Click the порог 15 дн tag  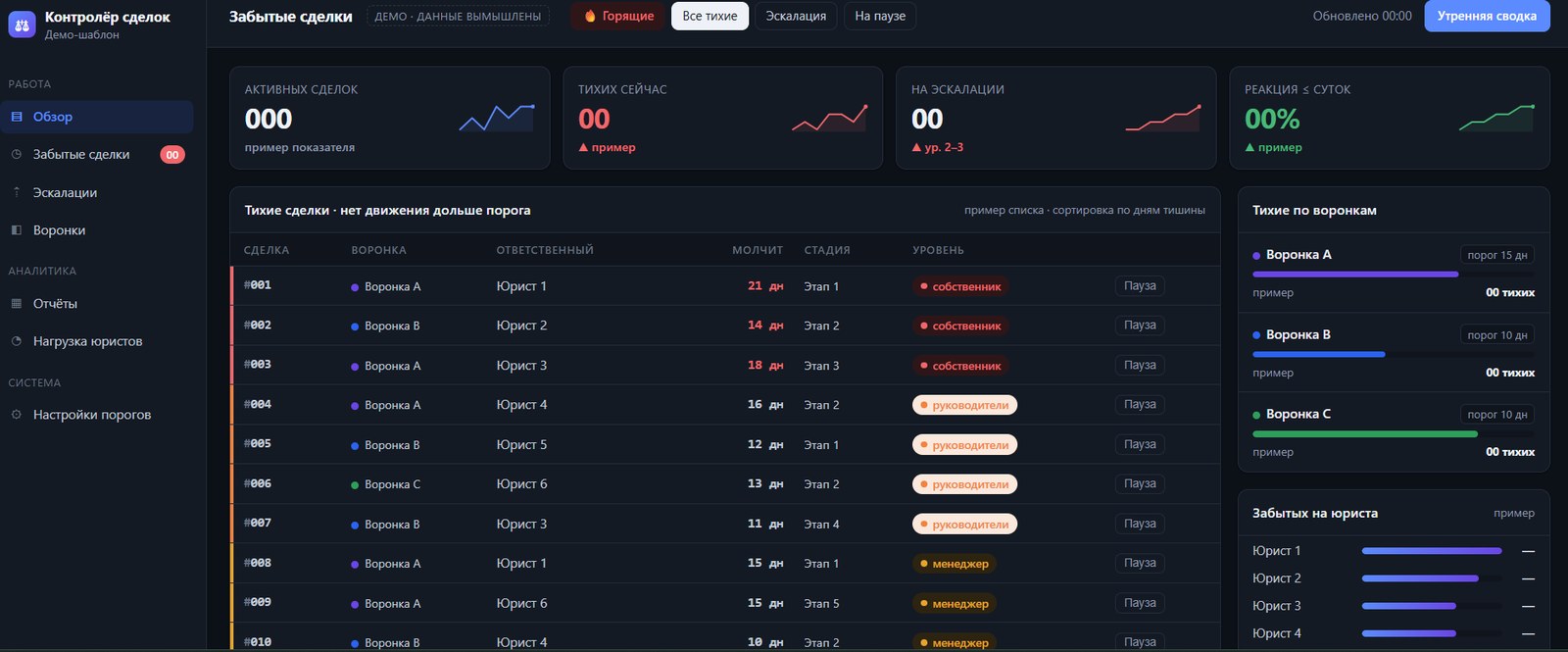point(1497,255)
